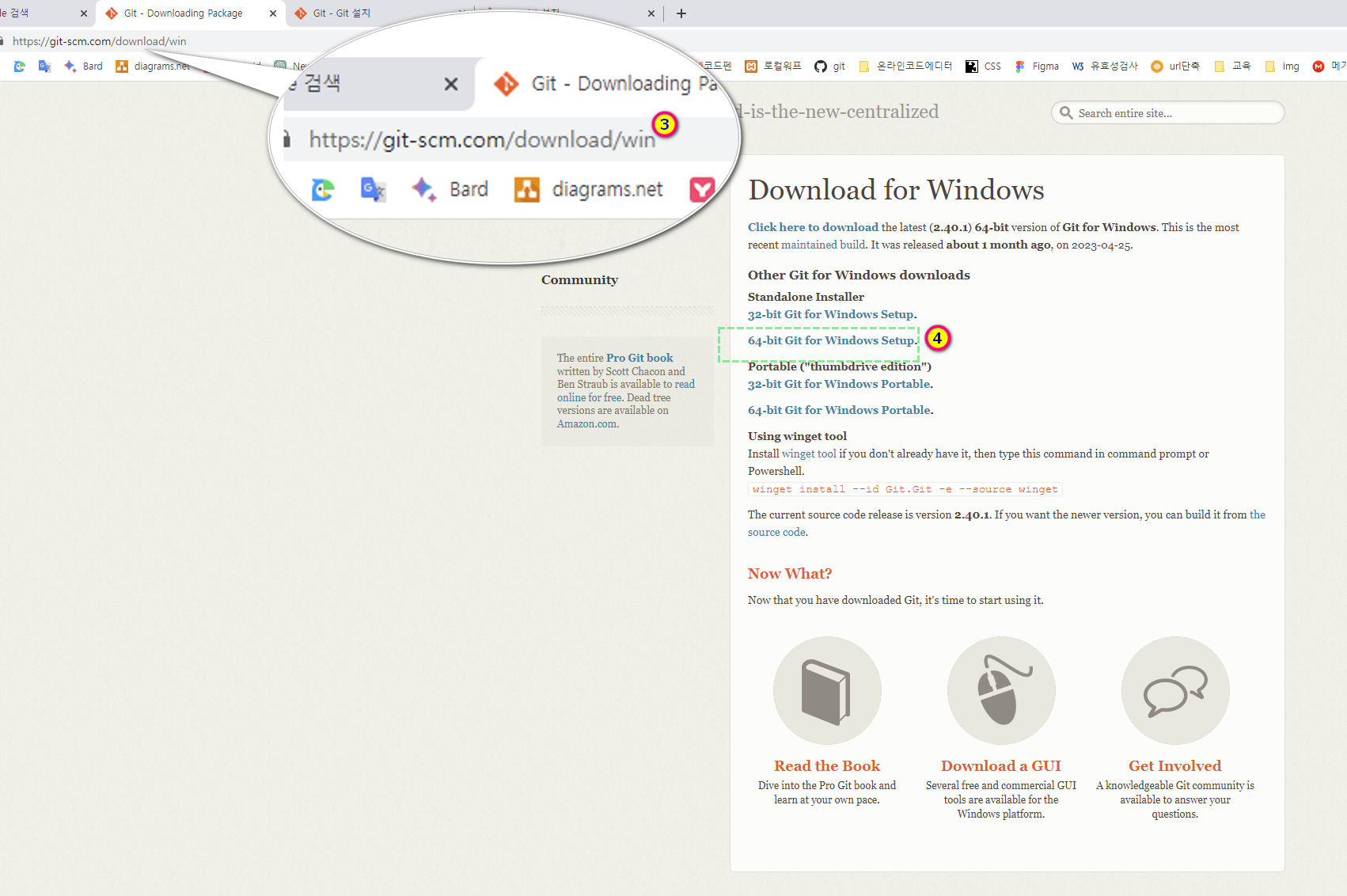Screen dimensions: 1347x896
Task: Expand the 온라인코드에디터 bookmark folder
Action: pyautogui.click(x=905, y=66)
